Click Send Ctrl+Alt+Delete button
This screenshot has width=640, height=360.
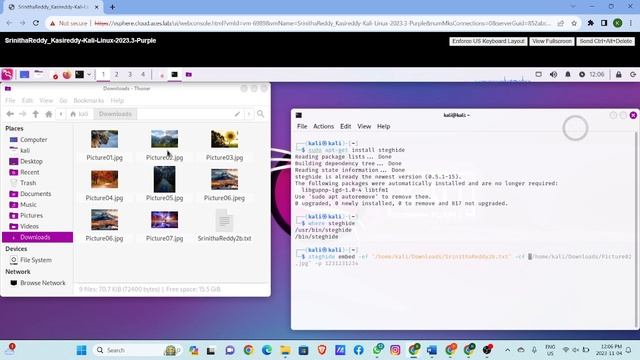606,41
